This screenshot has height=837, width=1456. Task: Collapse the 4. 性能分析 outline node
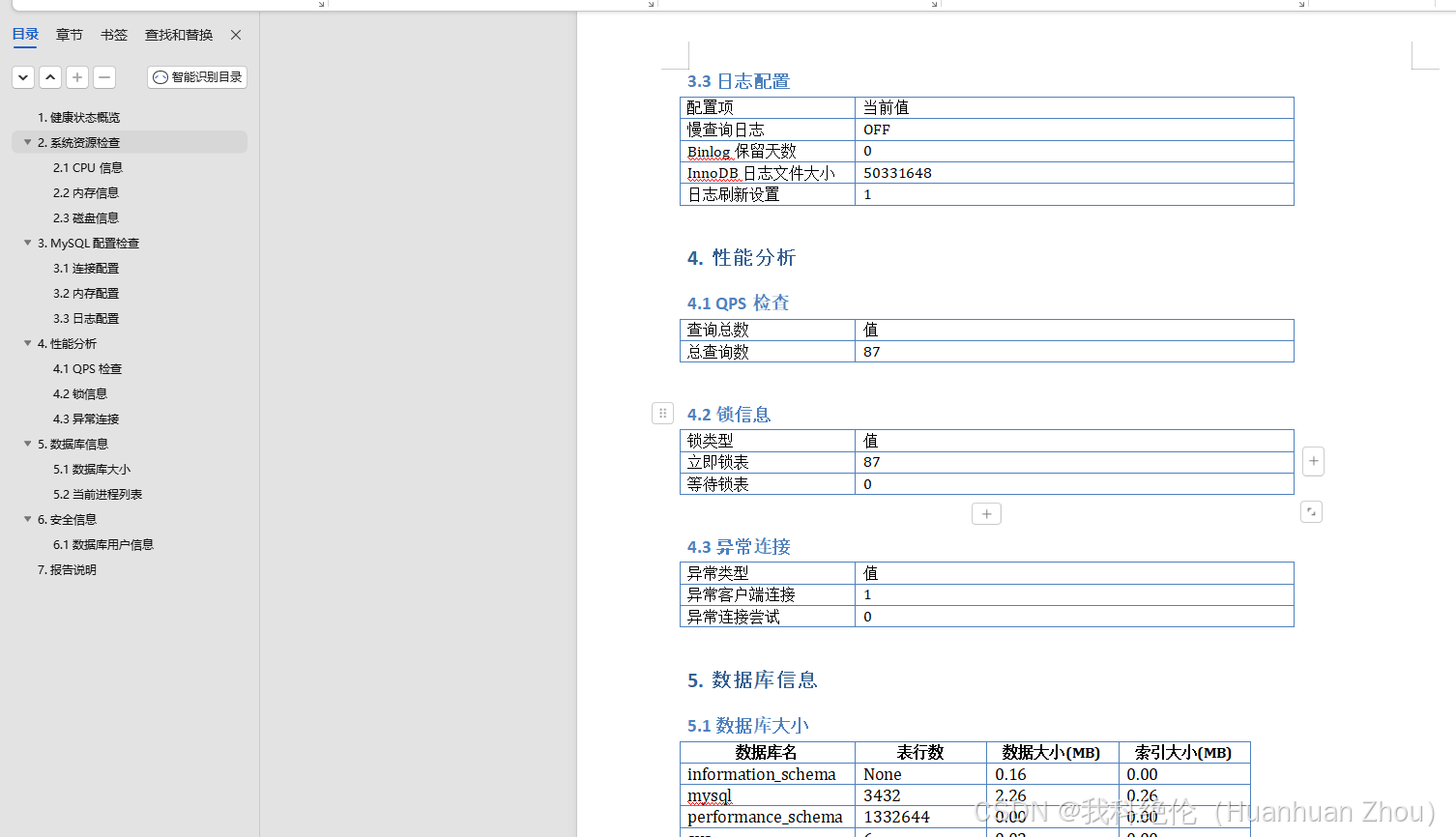point(27,343)
